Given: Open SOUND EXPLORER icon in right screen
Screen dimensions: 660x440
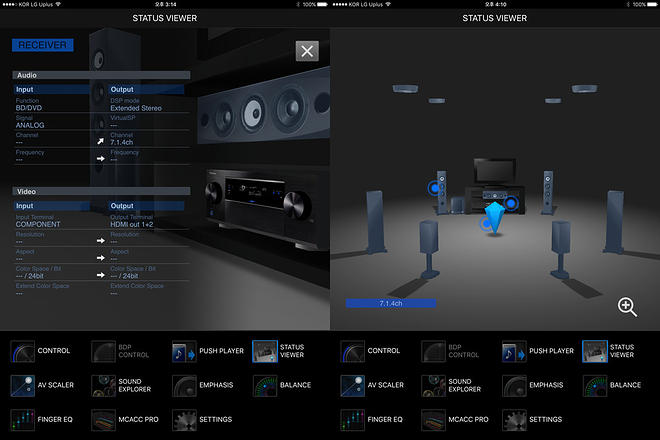Looking at the screenshot, I should click(x=434, y=386).
